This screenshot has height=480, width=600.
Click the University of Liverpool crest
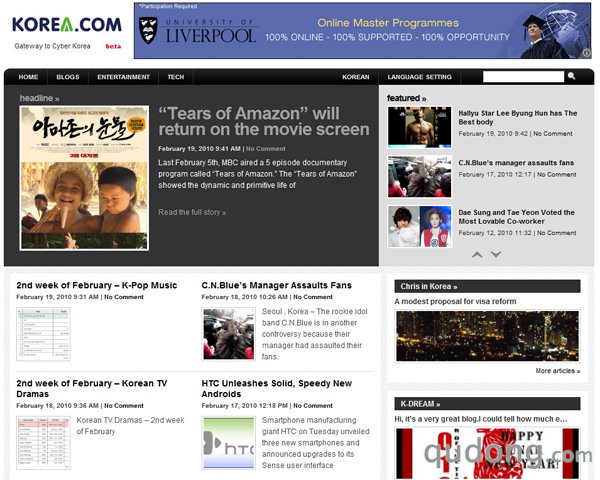148,30
